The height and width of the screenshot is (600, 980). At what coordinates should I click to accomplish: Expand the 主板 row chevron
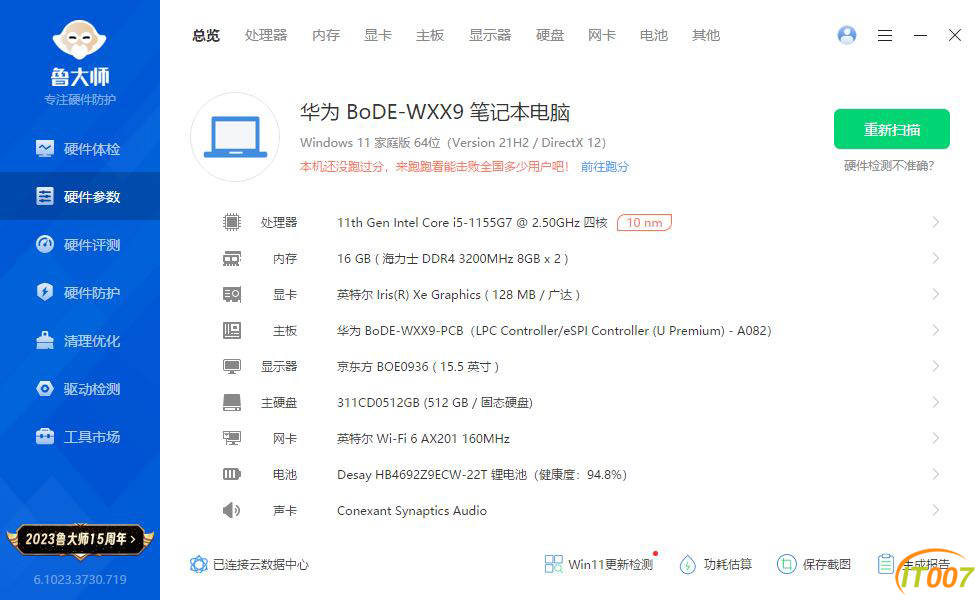936,330
